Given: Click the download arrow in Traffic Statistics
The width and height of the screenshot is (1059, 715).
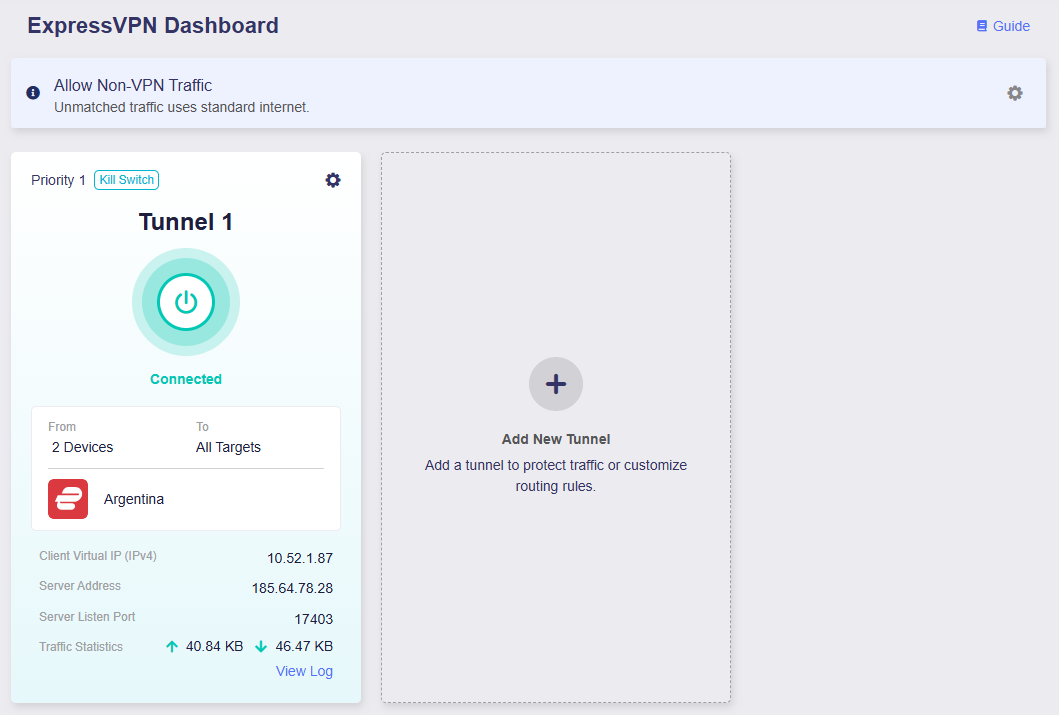Looking at the screenshot, I should [x=261, y=647].
